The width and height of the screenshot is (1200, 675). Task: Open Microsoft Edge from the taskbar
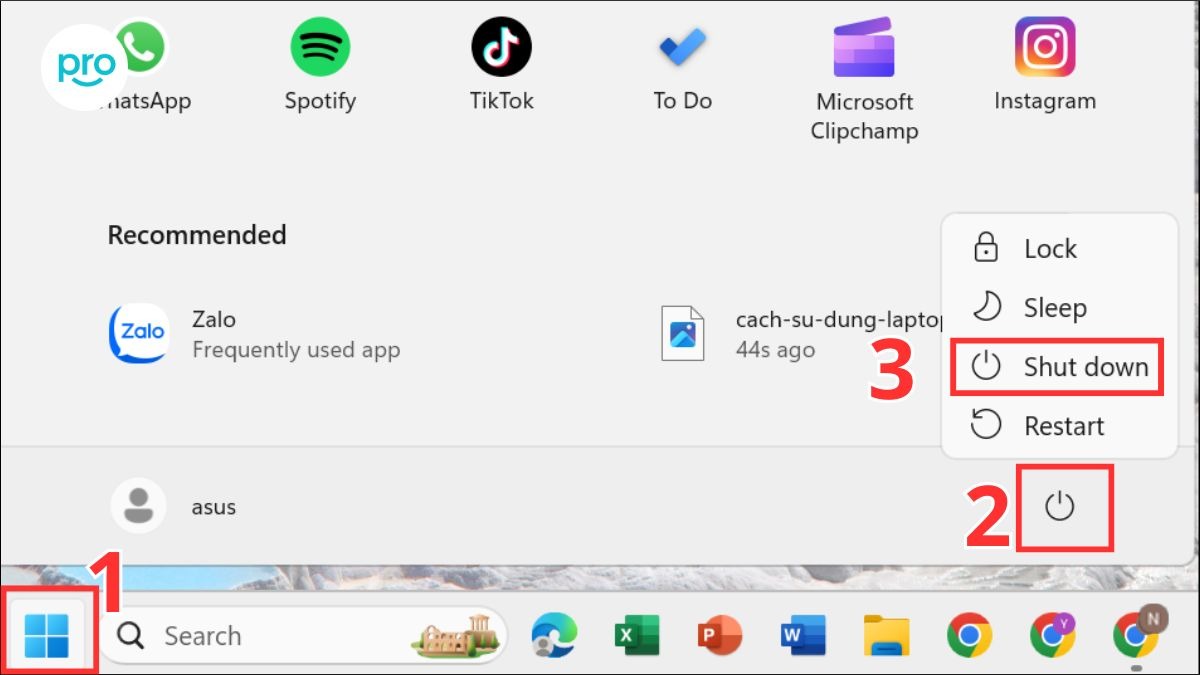click(x=554, y=635)
